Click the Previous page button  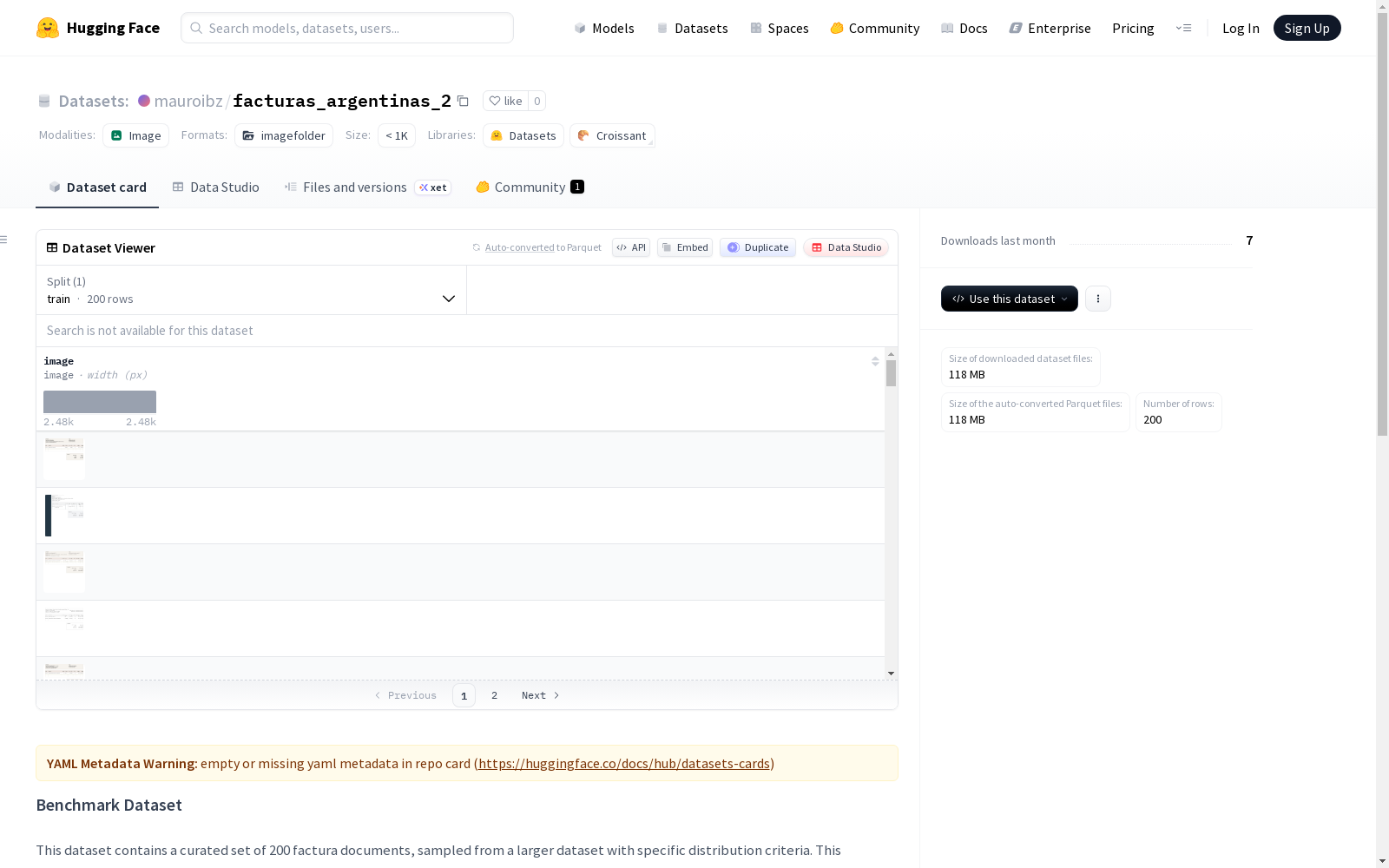pyautogui.click(x=405, y=695)
